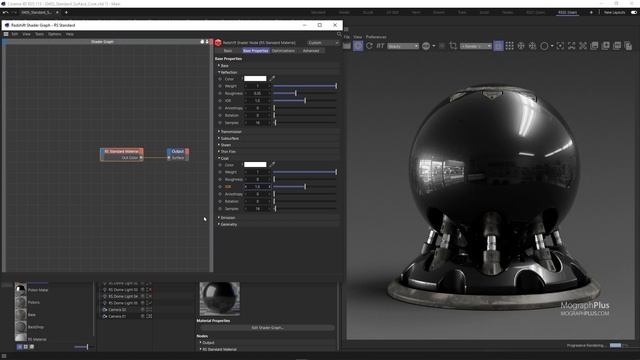Screen dimensions: 640x360
Task: Open Preferences menu in RenderView
Action: click(376, 37)
